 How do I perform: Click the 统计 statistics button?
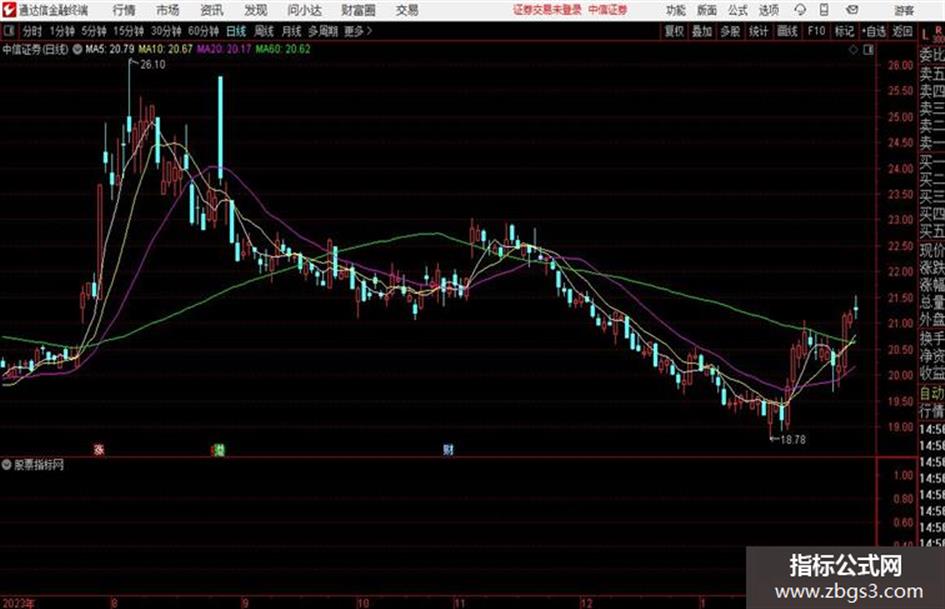(x=758, y=31)
